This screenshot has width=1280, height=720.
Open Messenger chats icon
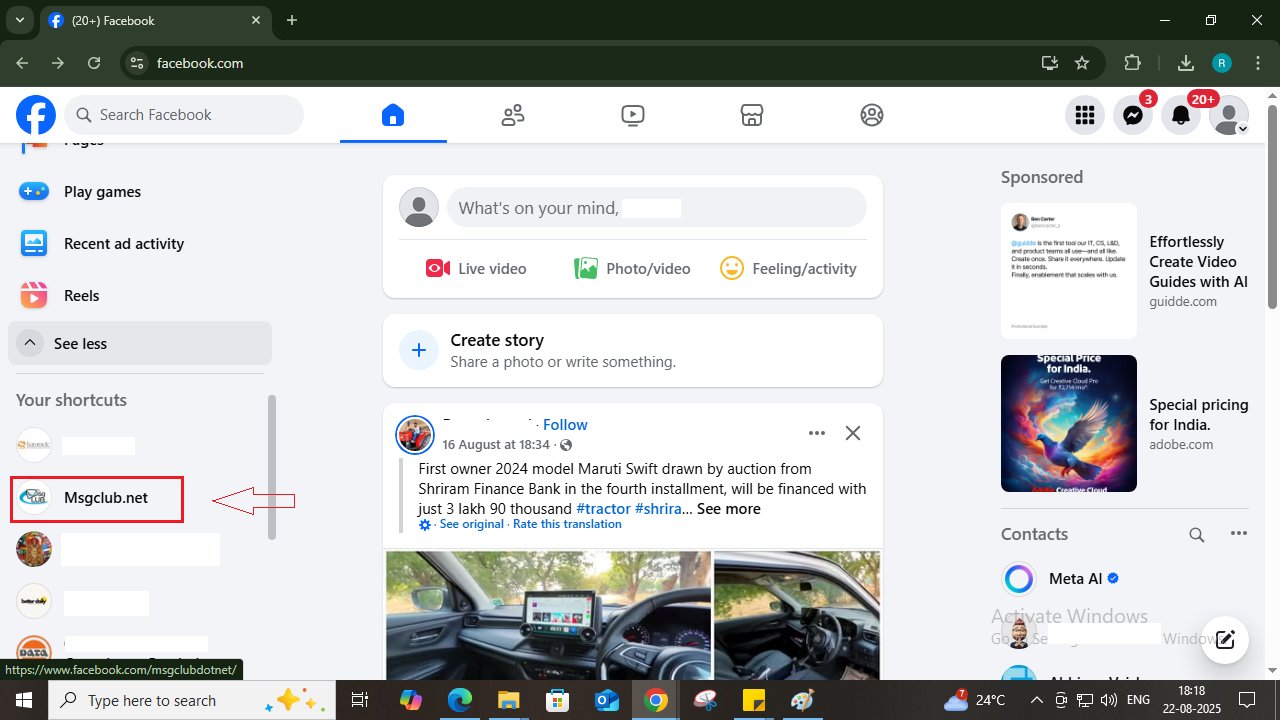coord(1132,116)
